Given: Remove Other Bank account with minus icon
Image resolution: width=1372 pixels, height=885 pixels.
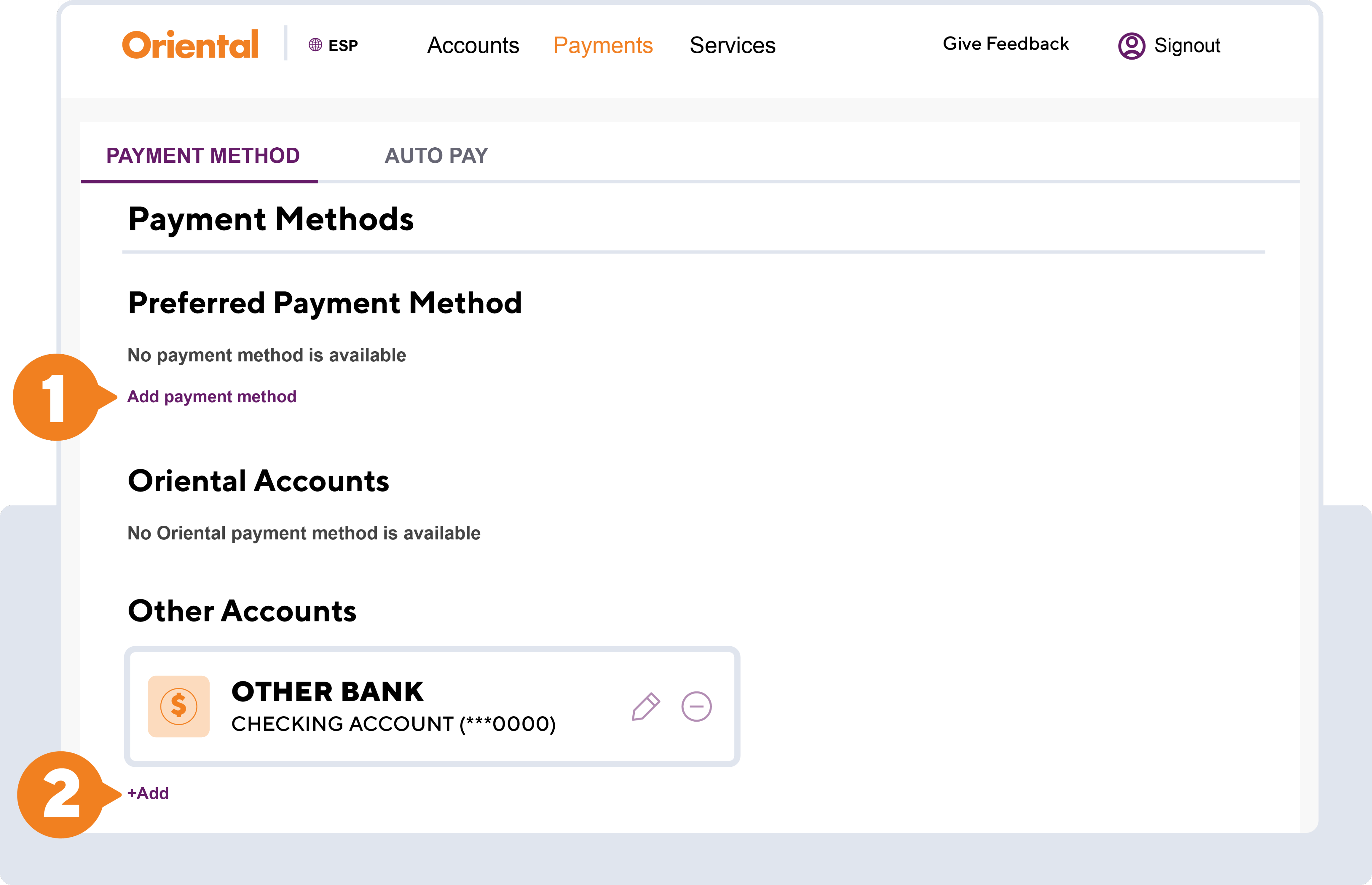Looking at the screenshot, I should pyautogui.click(x=696, y=706).
